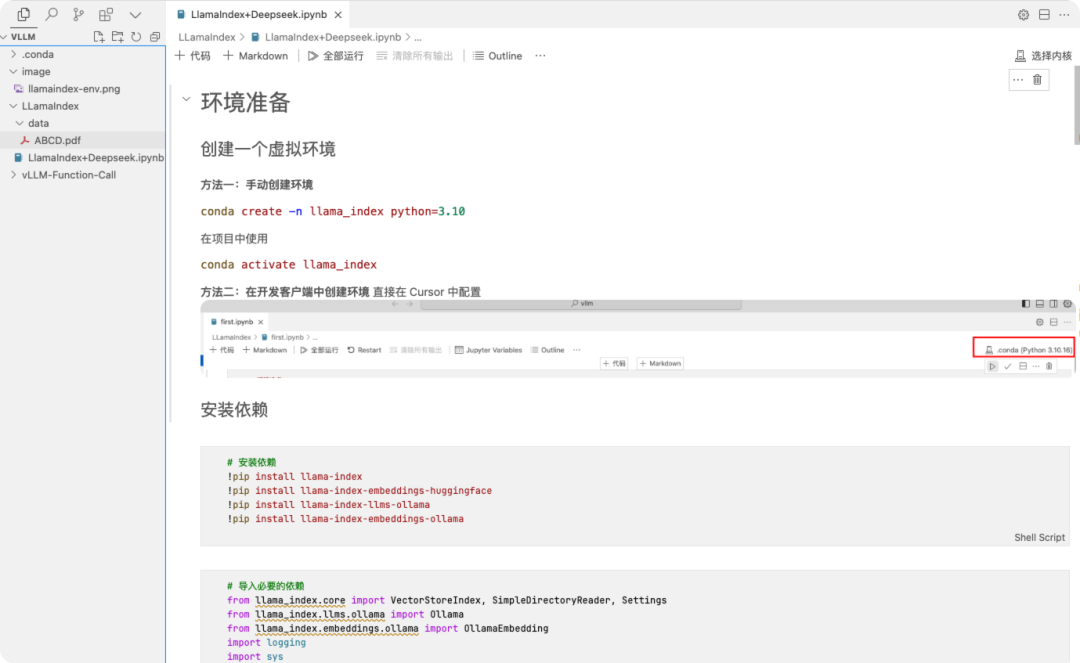
Task: Open the Source Control view icon
Action: tap(79, 14)
